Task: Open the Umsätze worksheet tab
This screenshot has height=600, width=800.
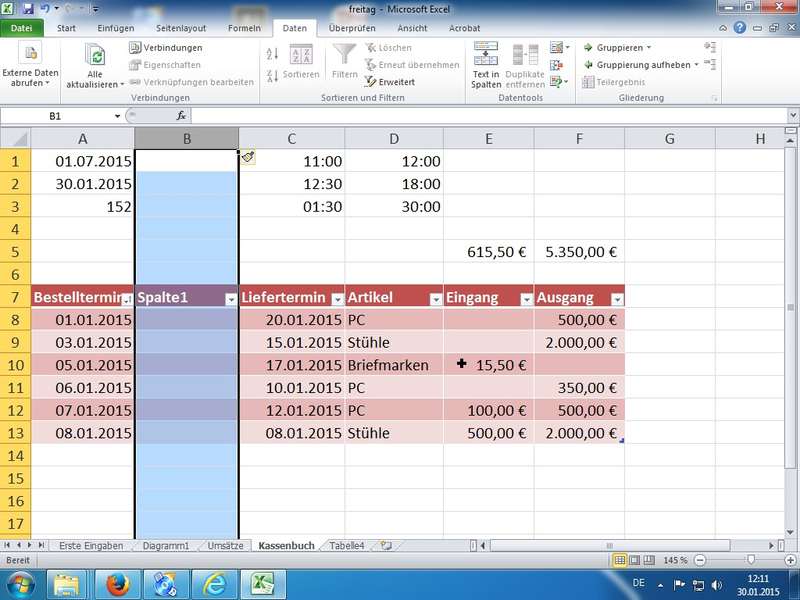Action: tap(225, 546)
